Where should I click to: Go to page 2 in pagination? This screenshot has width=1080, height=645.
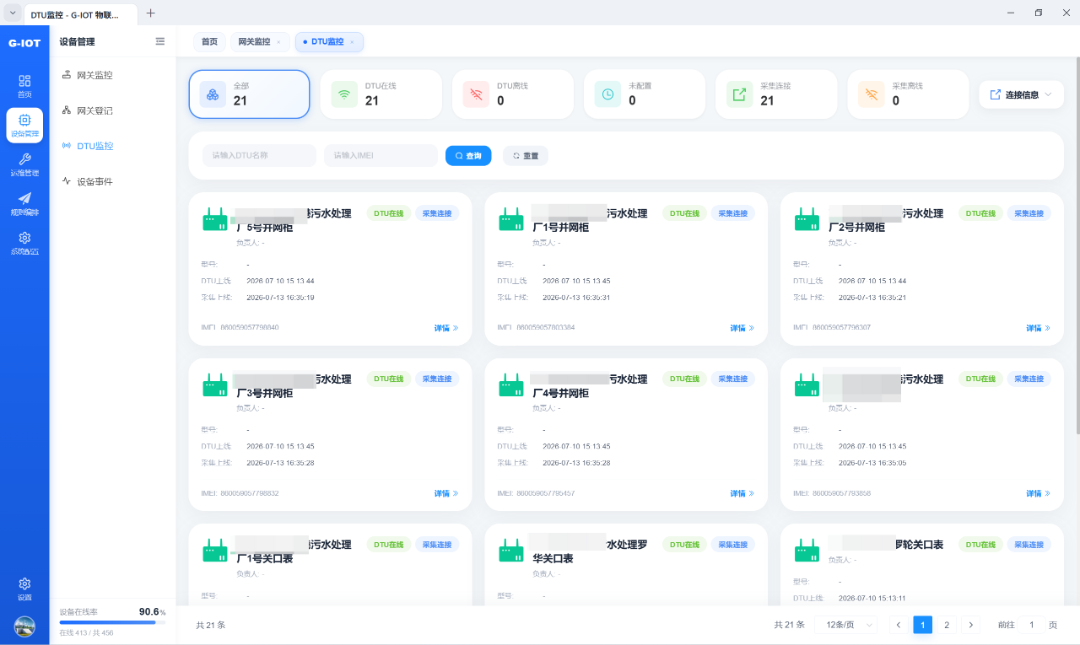pyautogui.click(x=946, y=624)
